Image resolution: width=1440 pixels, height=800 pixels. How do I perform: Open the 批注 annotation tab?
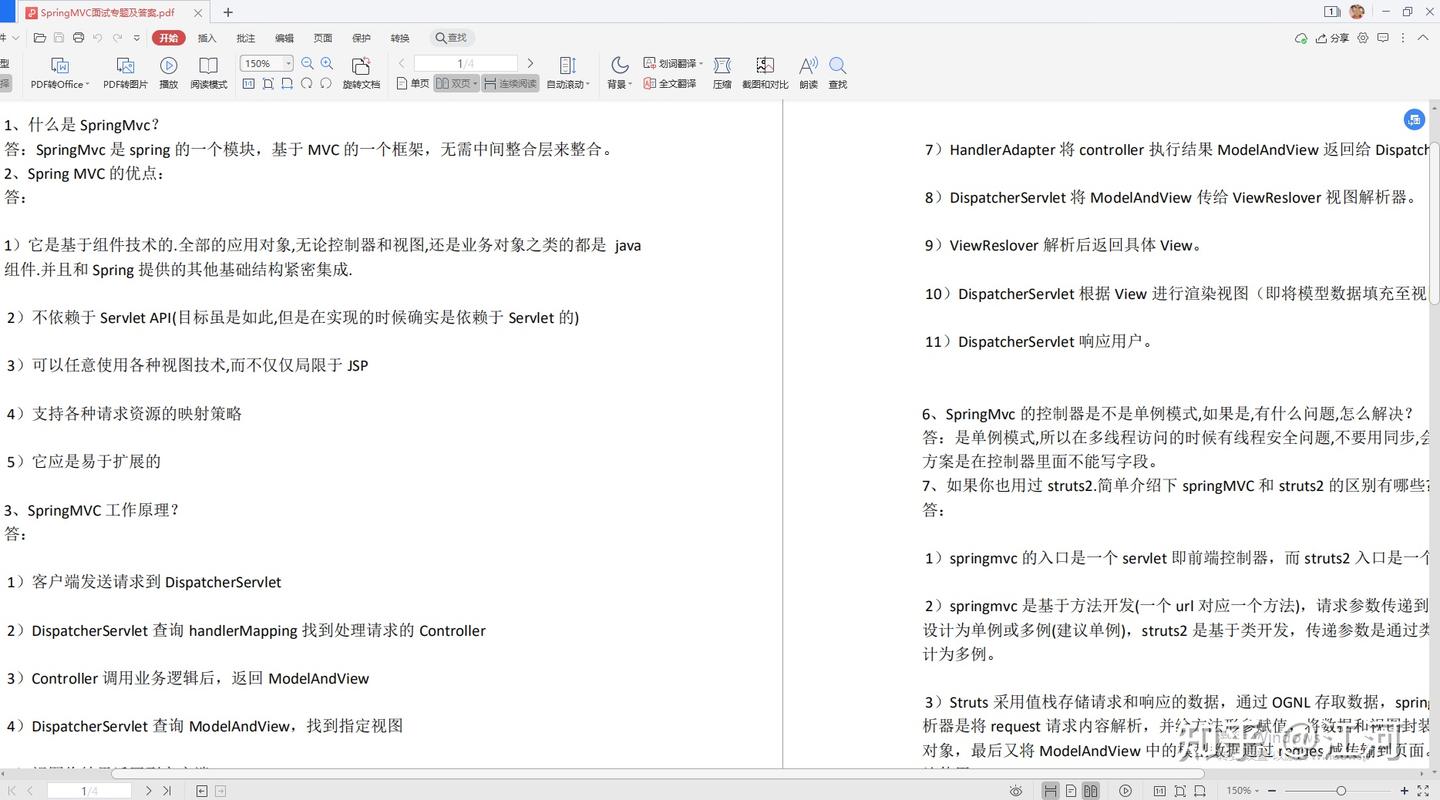pyautogui.click(x=245, y=37)
